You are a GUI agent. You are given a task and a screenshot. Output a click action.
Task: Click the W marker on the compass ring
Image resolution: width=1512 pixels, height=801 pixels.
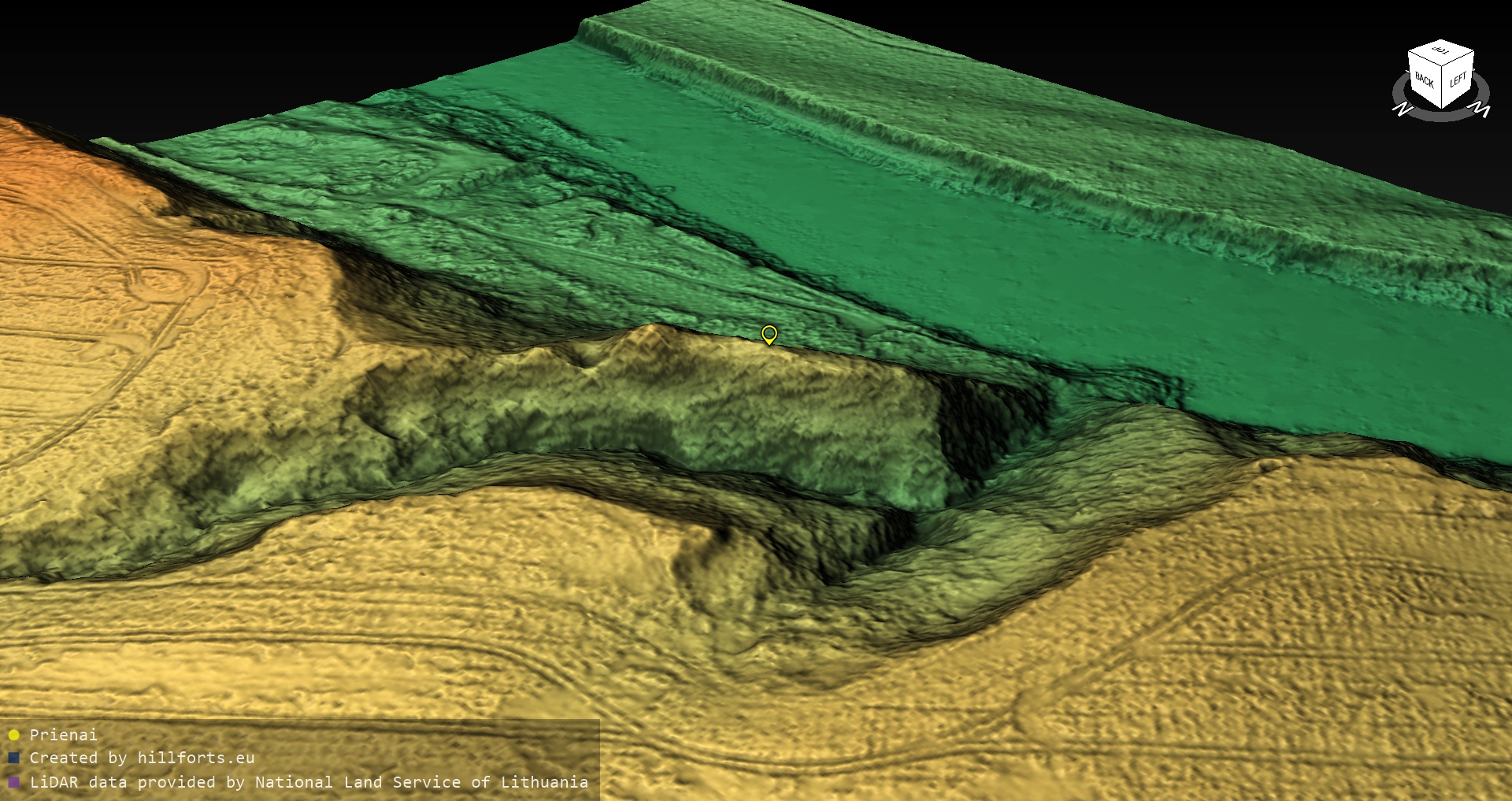tap(1480, 109)
